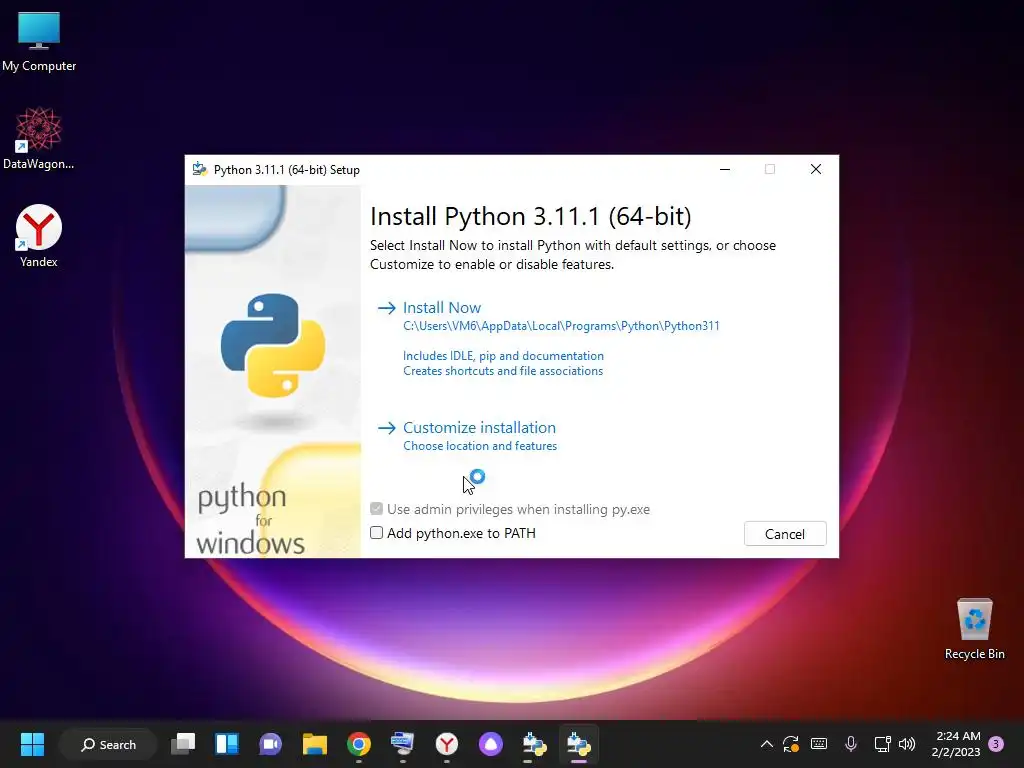The width and height of the screenshot is (1024, 768).
Task: Click the install path C:\Users\VM6\AppData text
Action: click(561, 326)
